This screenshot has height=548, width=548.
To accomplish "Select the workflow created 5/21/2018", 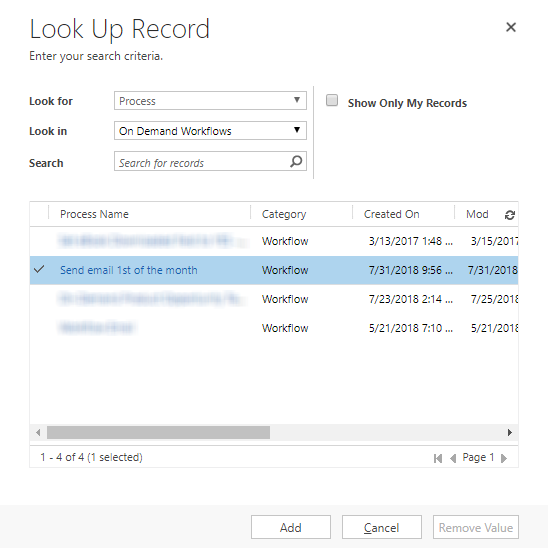I will point(274,328).
